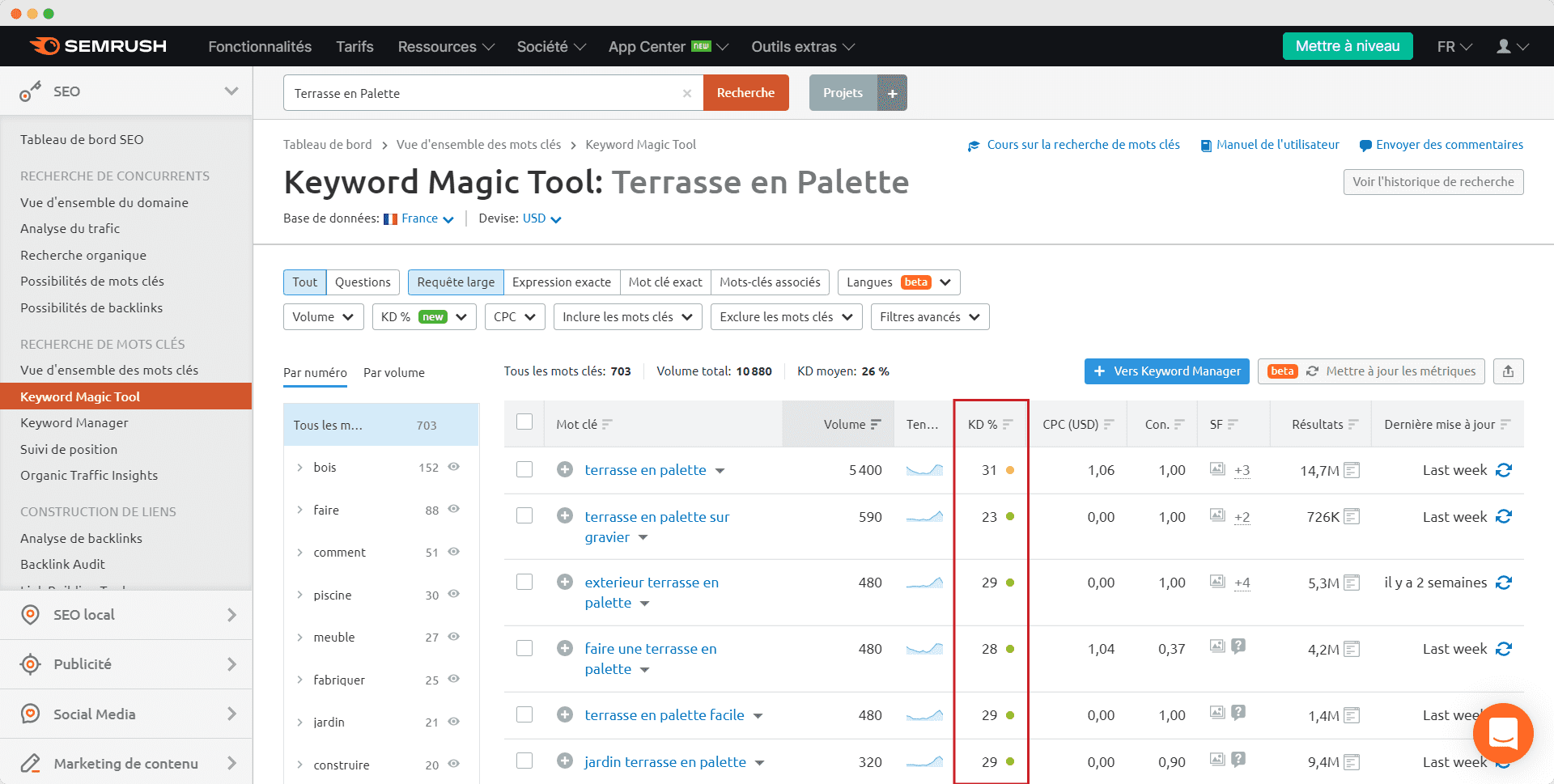This screenshot has width=1554, height=784.
Task: Click the featured question icon in faire une terrasse row
Action: coord(1238,646)
